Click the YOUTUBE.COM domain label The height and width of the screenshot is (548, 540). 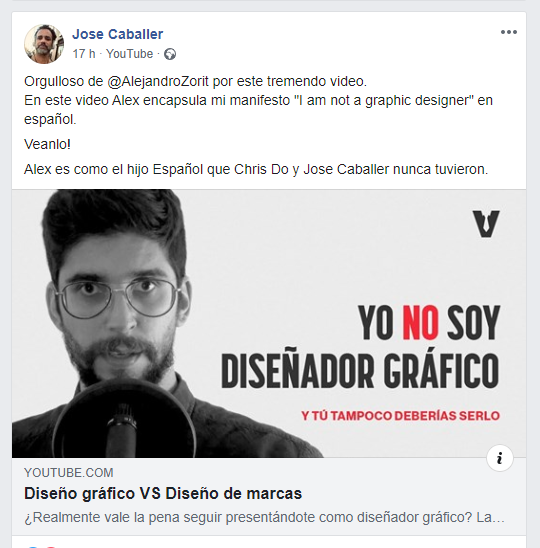coord(69,473)
